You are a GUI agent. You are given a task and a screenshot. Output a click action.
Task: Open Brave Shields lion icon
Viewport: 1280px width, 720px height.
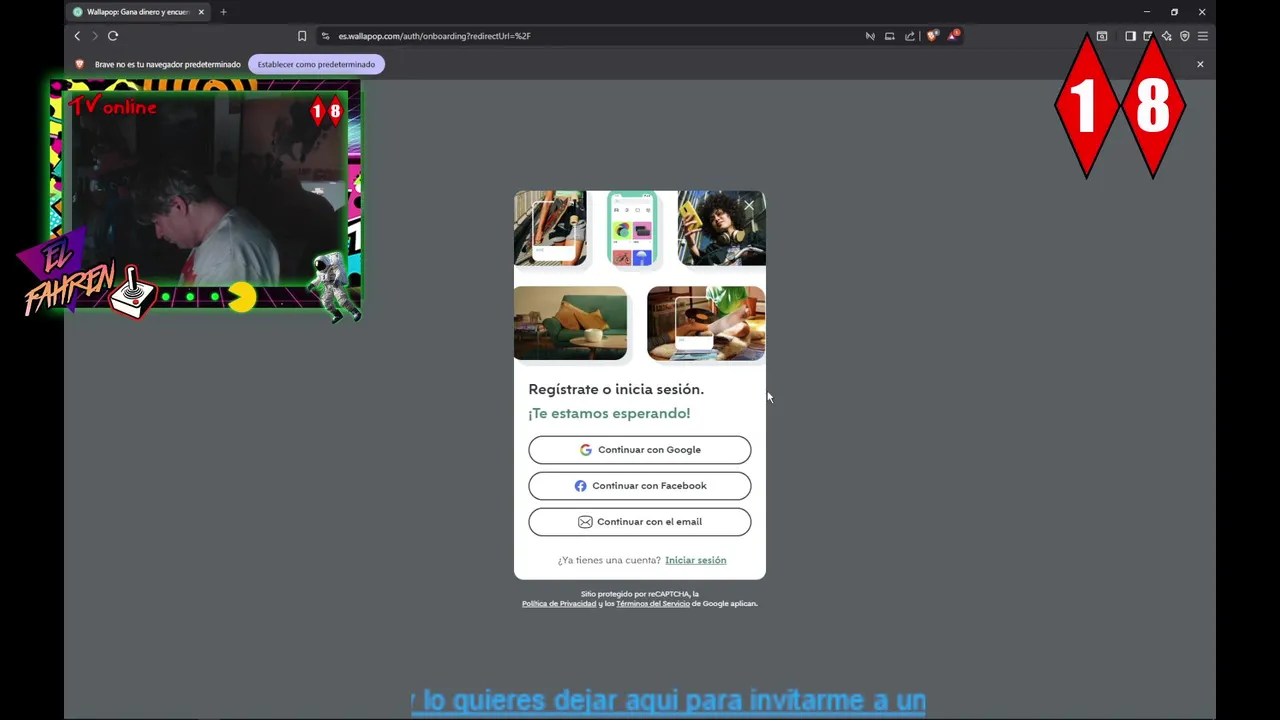(x=932, y=36)
